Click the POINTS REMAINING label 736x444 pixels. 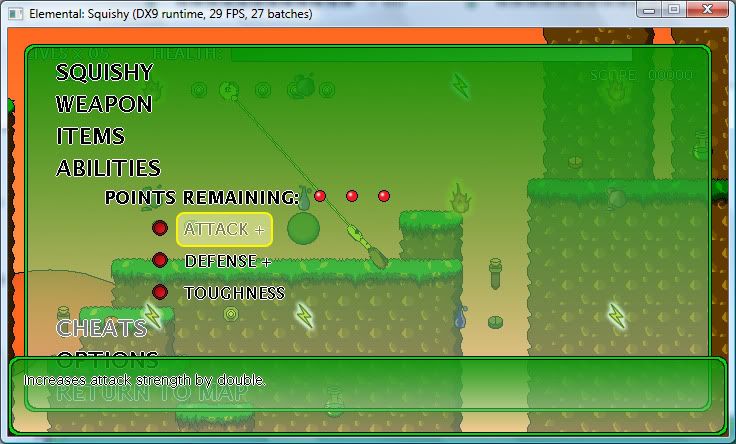(x=202, y=197)
